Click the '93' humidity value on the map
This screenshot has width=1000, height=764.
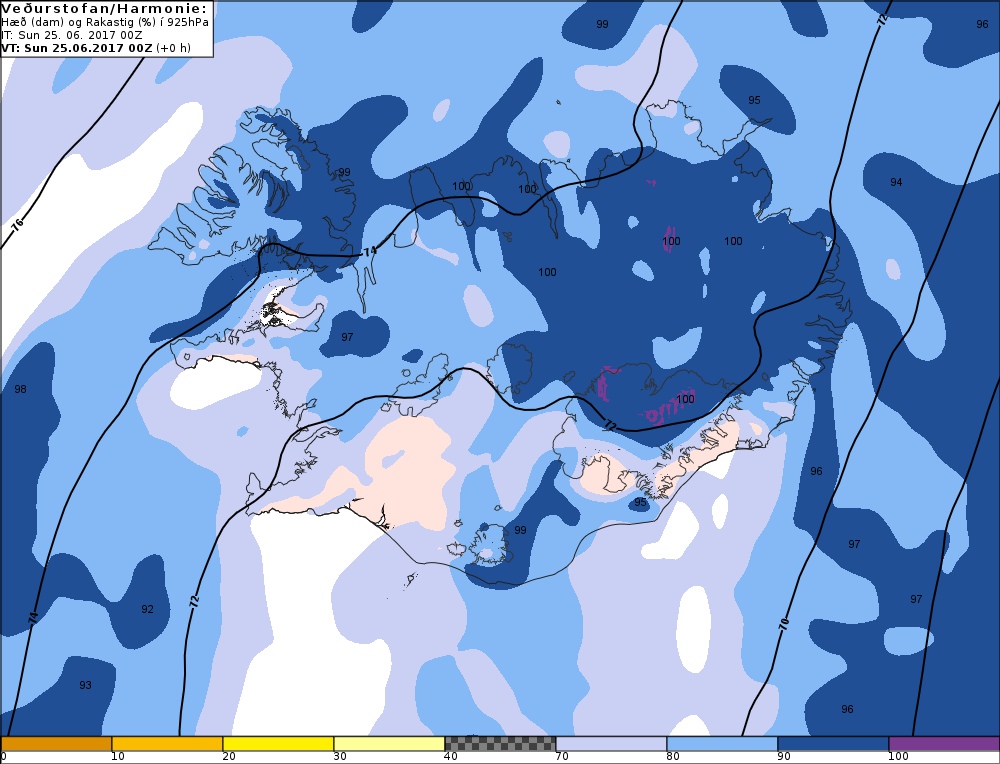pyautogui.click(x=85, y=685)
